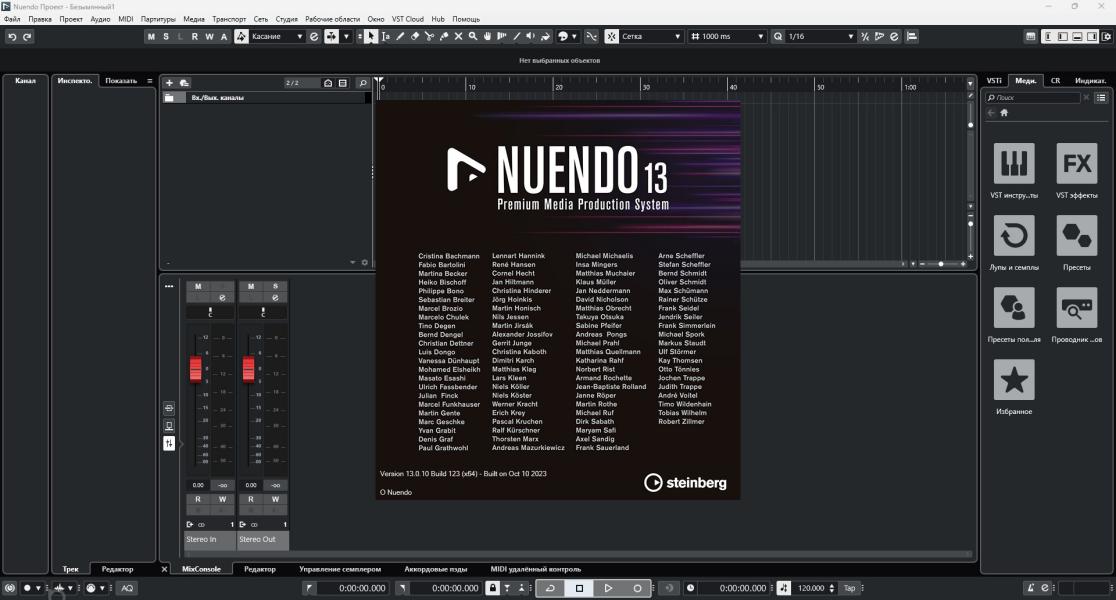Screen dimensions: 1116x600
Task: Open Loops and Samples tile
Action: tap(1014, 236)
